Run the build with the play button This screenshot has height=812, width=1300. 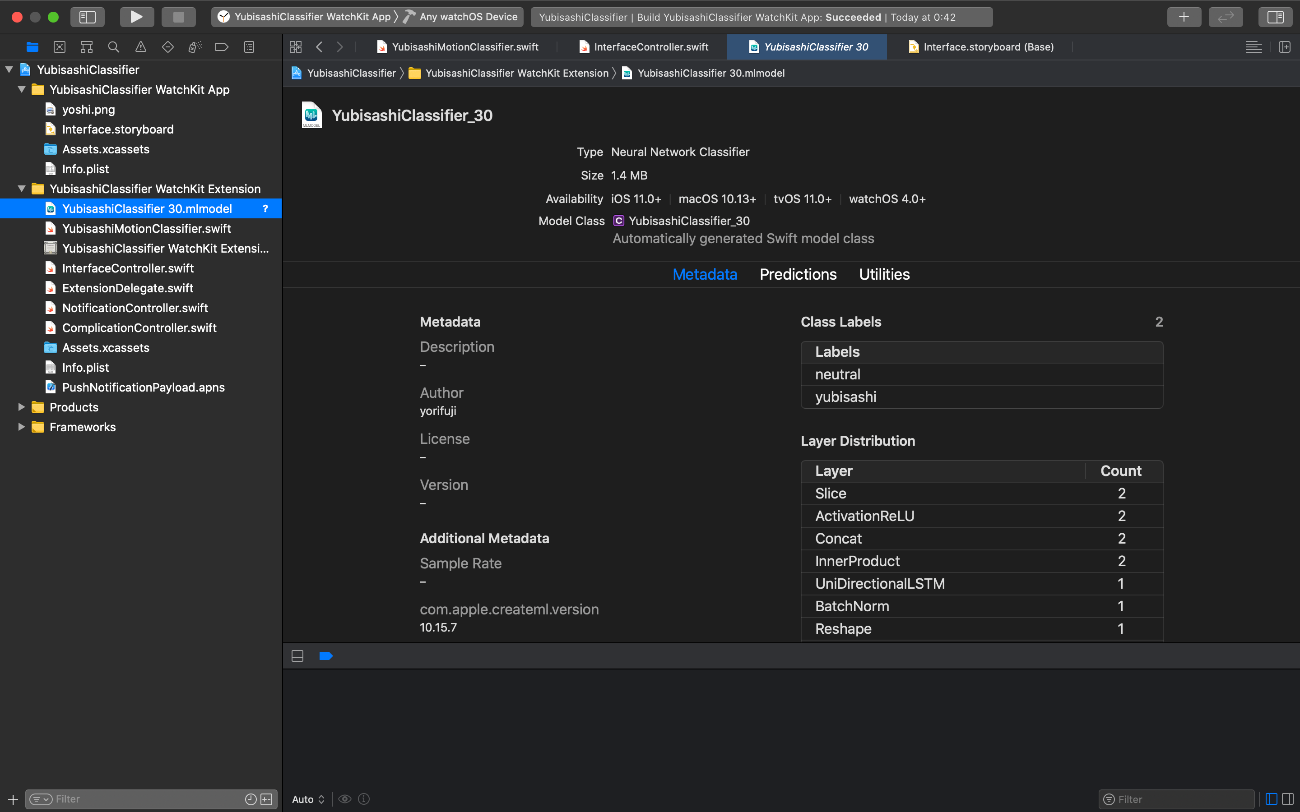coord(136,17)
